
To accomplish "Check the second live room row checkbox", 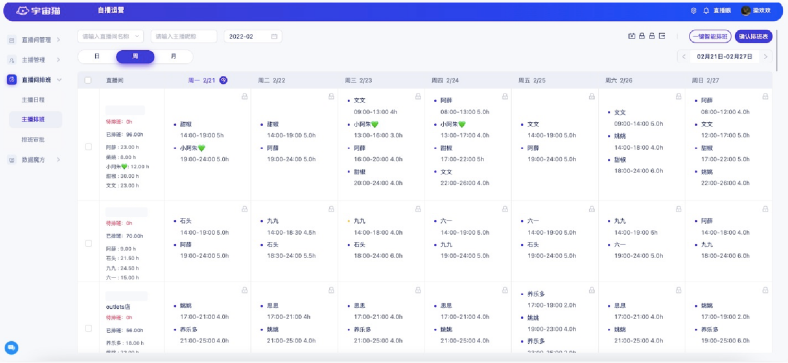I will click(88, 243).
